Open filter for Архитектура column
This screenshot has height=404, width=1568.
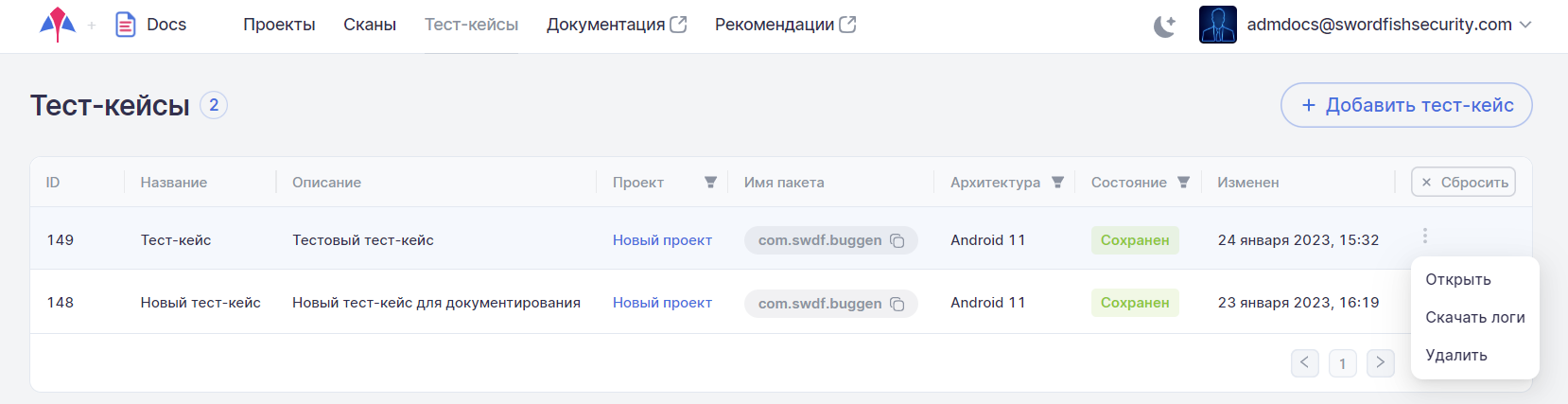coord(1057,183)
